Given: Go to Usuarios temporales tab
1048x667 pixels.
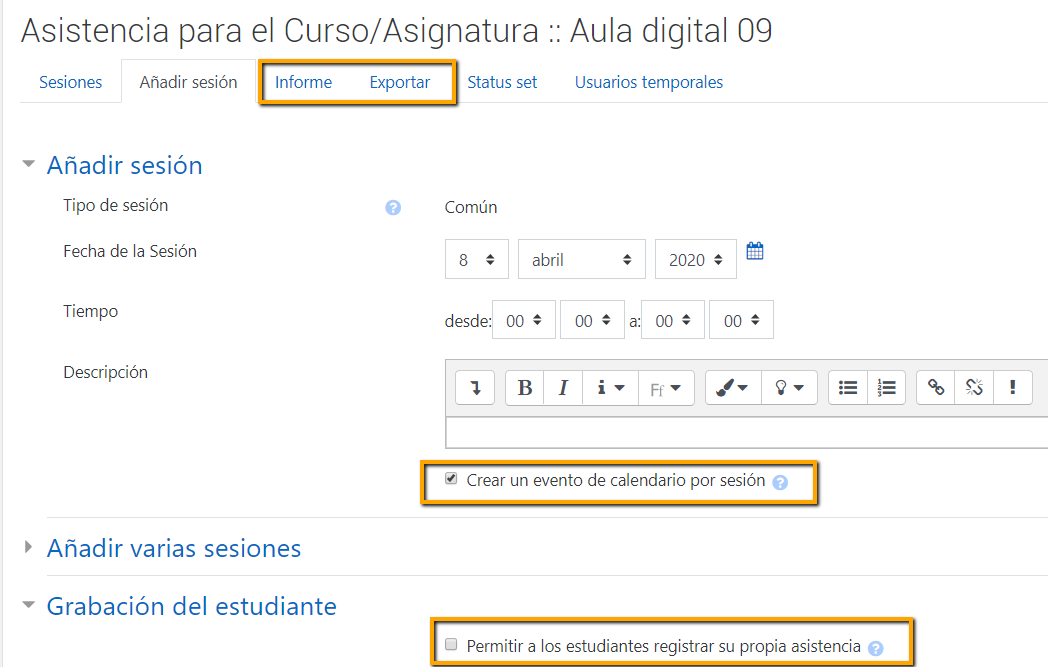Looking at the screenshot, I should (x=649, y=82).
